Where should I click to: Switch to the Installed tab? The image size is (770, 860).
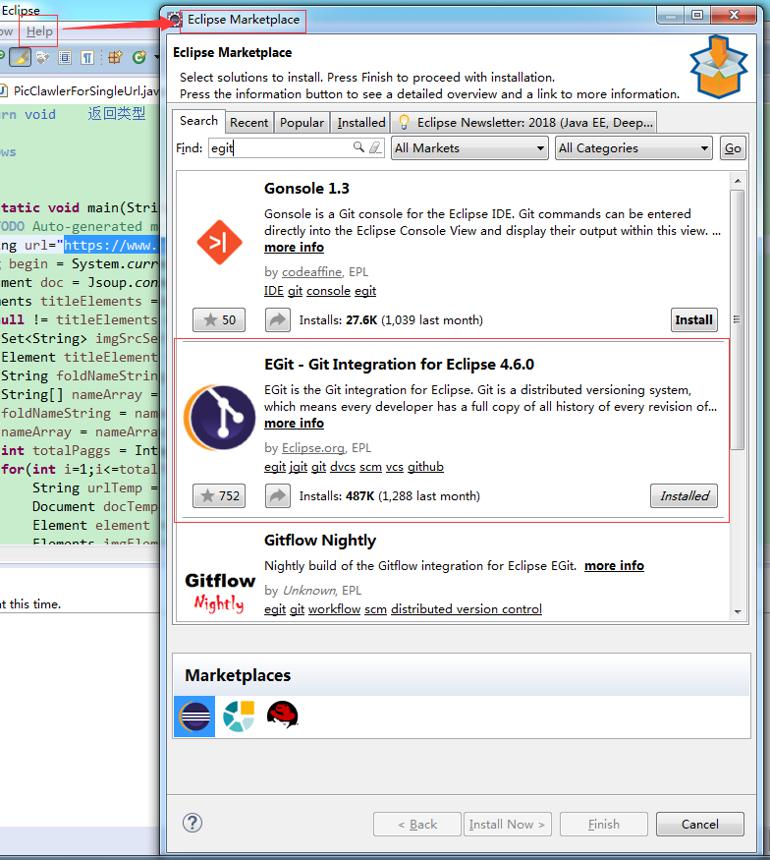pyautogui.click(x=361, y=122)
